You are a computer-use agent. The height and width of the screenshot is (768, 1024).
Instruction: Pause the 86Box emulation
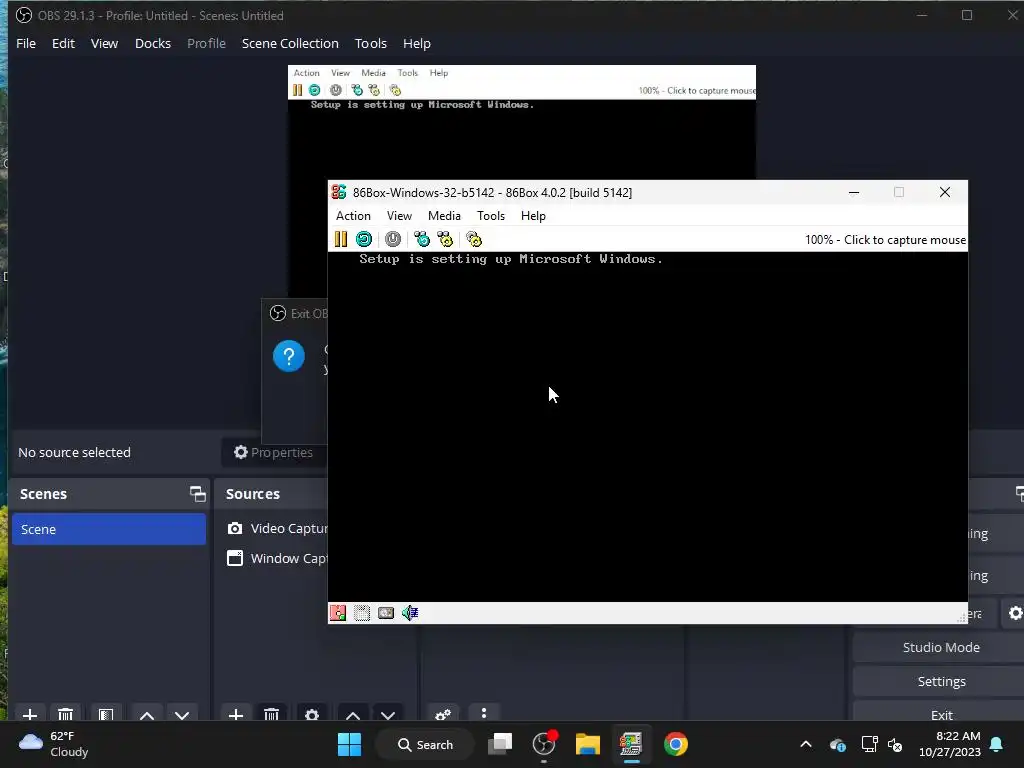(340, 239)
